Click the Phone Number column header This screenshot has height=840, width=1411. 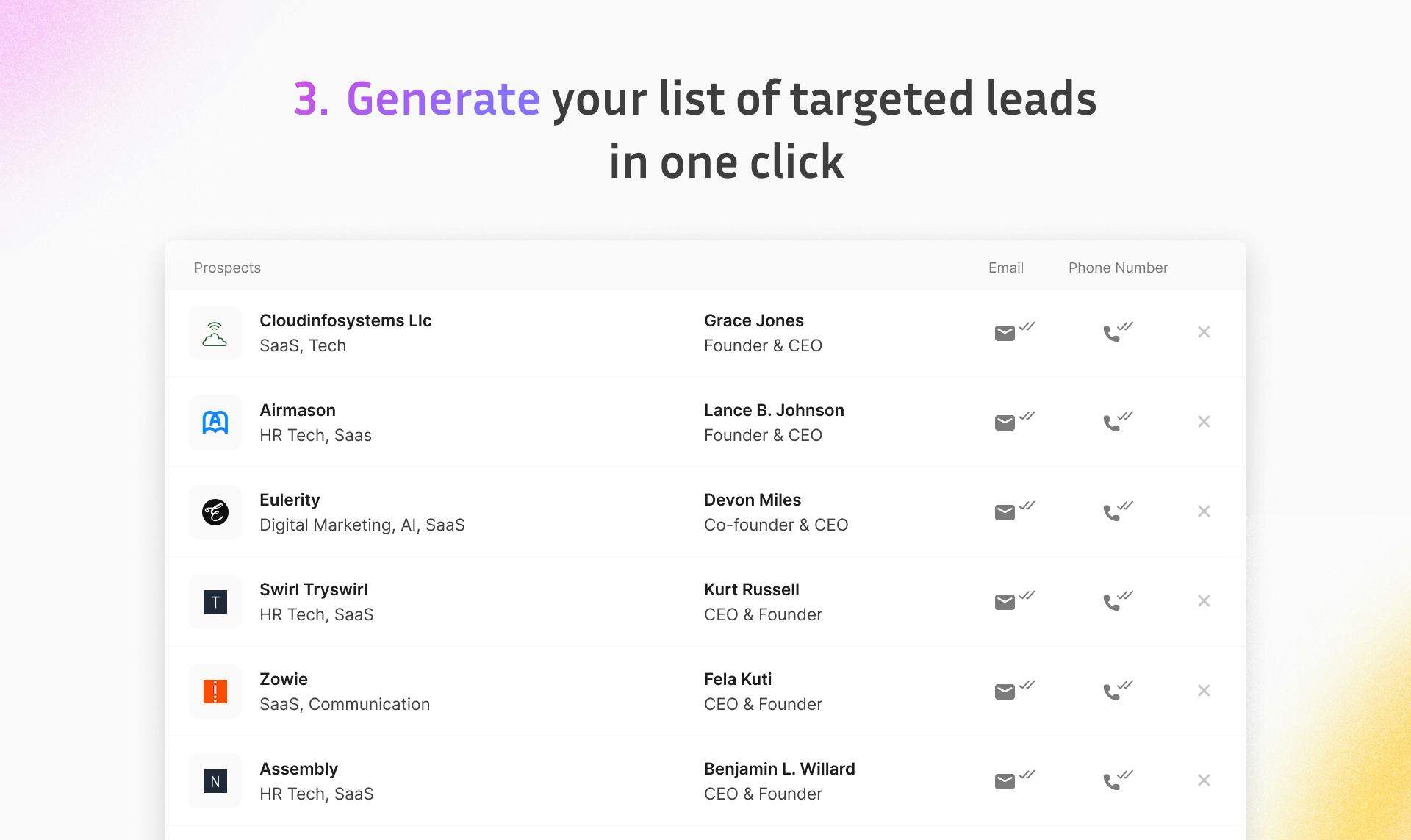click(x=1118, y=268)
